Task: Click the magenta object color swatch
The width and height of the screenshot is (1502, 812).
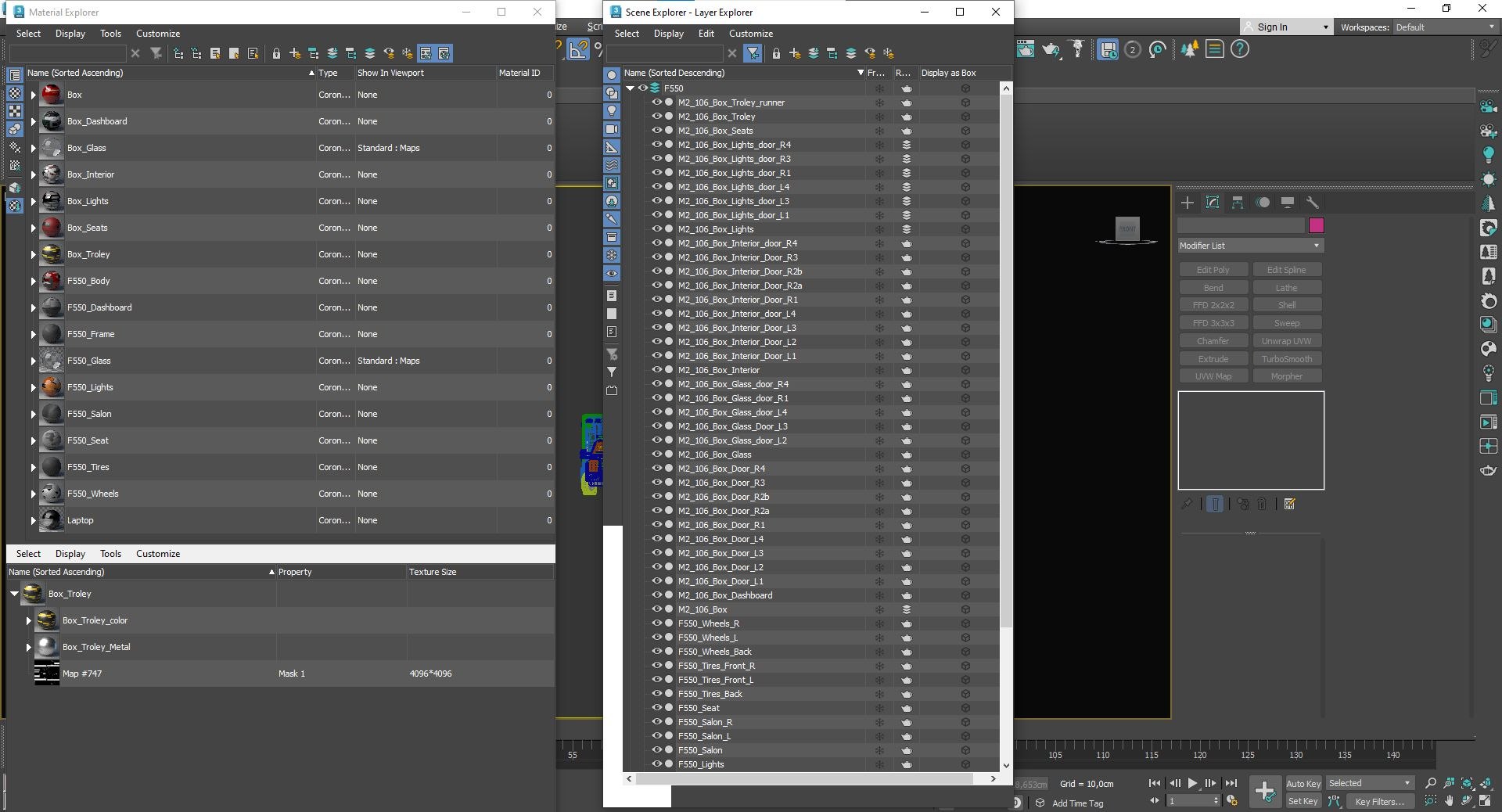Action: pyautogui.click(x=1317, y=225)
